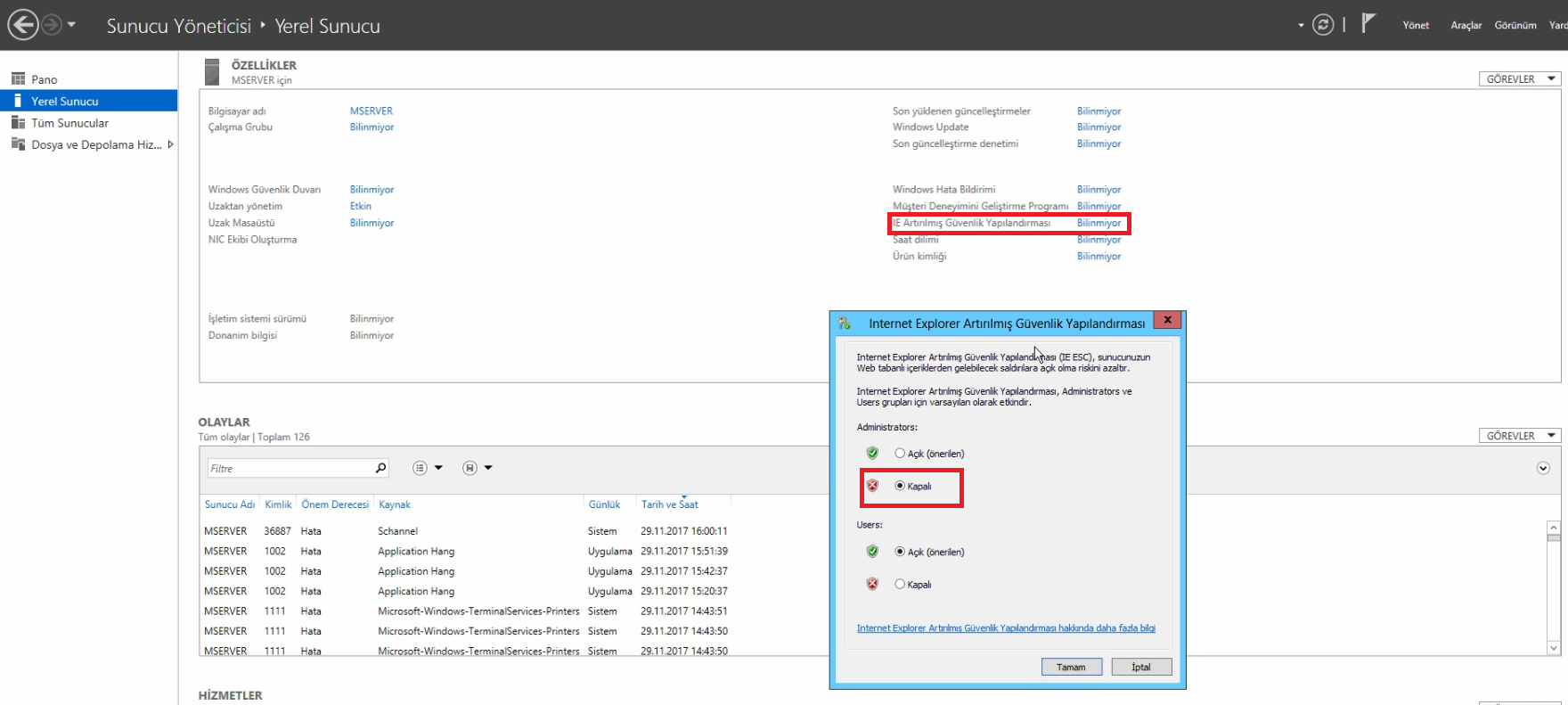Open the IE ESC more info link

pyautogui.click(x=1006, y=628)
